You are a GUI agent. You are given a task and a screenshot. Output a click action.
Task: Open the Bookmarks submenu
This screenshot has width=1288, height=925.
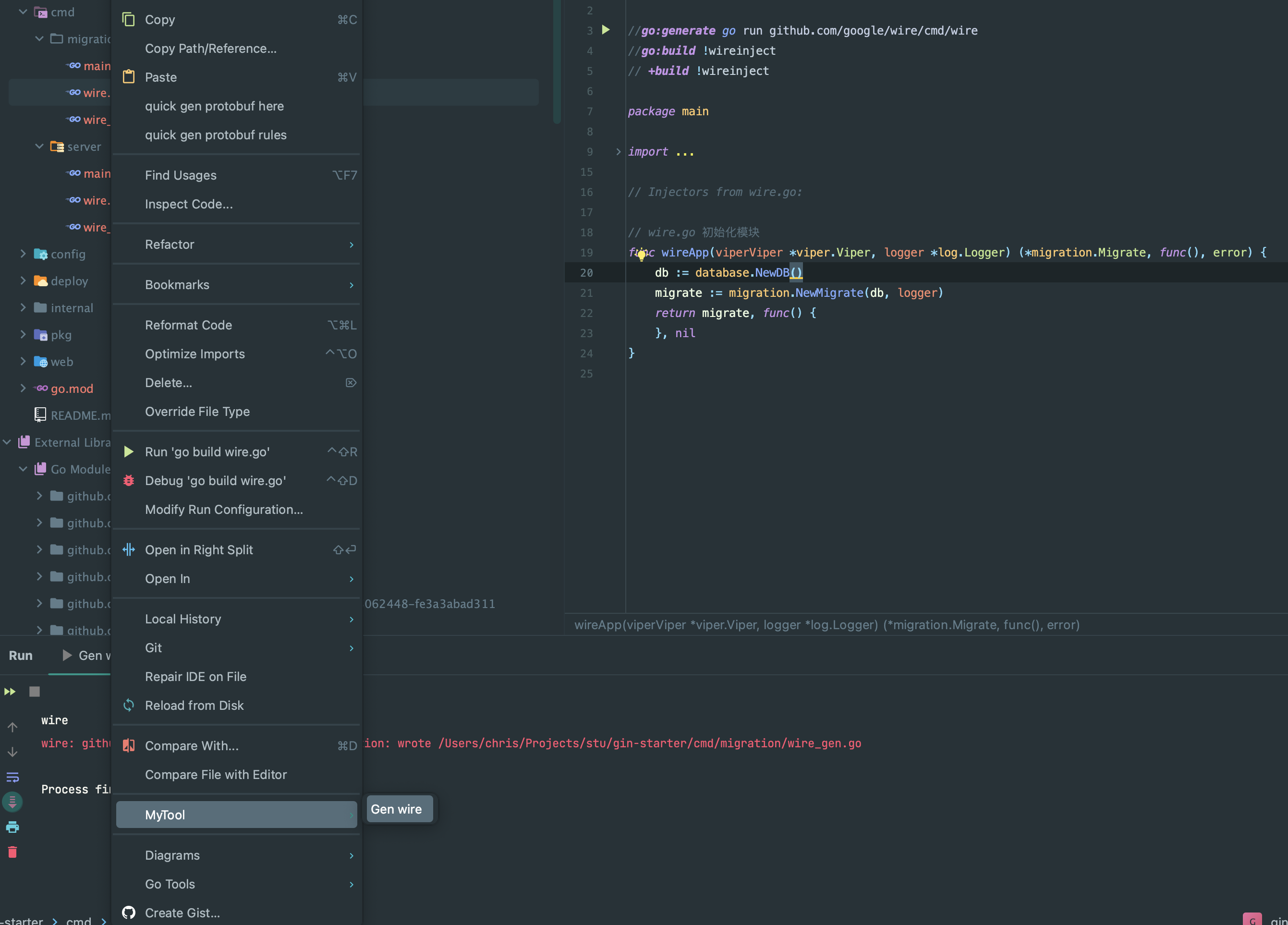pos(237,284)
